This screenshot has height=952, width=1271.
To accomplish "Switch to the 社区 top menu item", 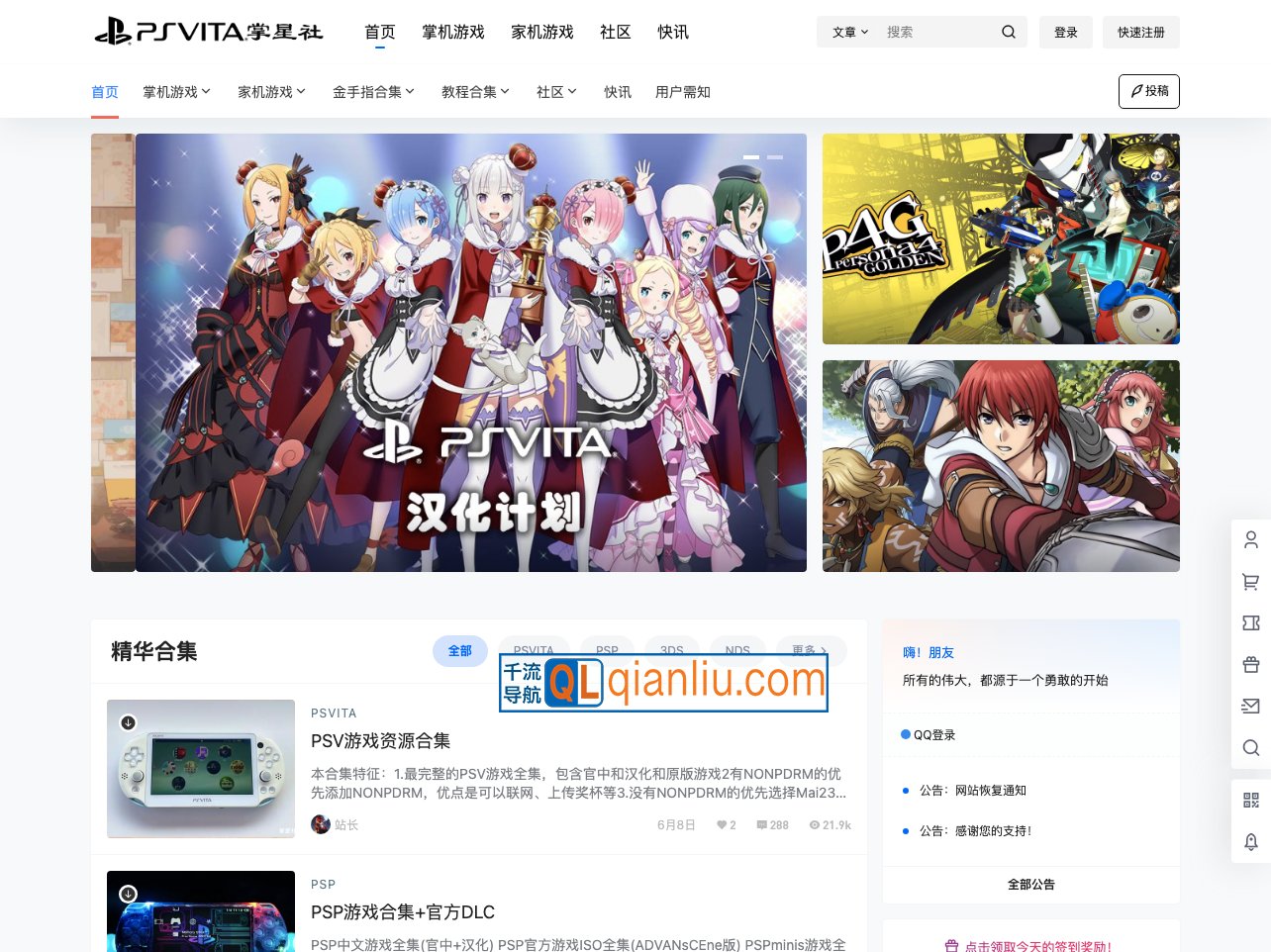I will pos(615,32).
